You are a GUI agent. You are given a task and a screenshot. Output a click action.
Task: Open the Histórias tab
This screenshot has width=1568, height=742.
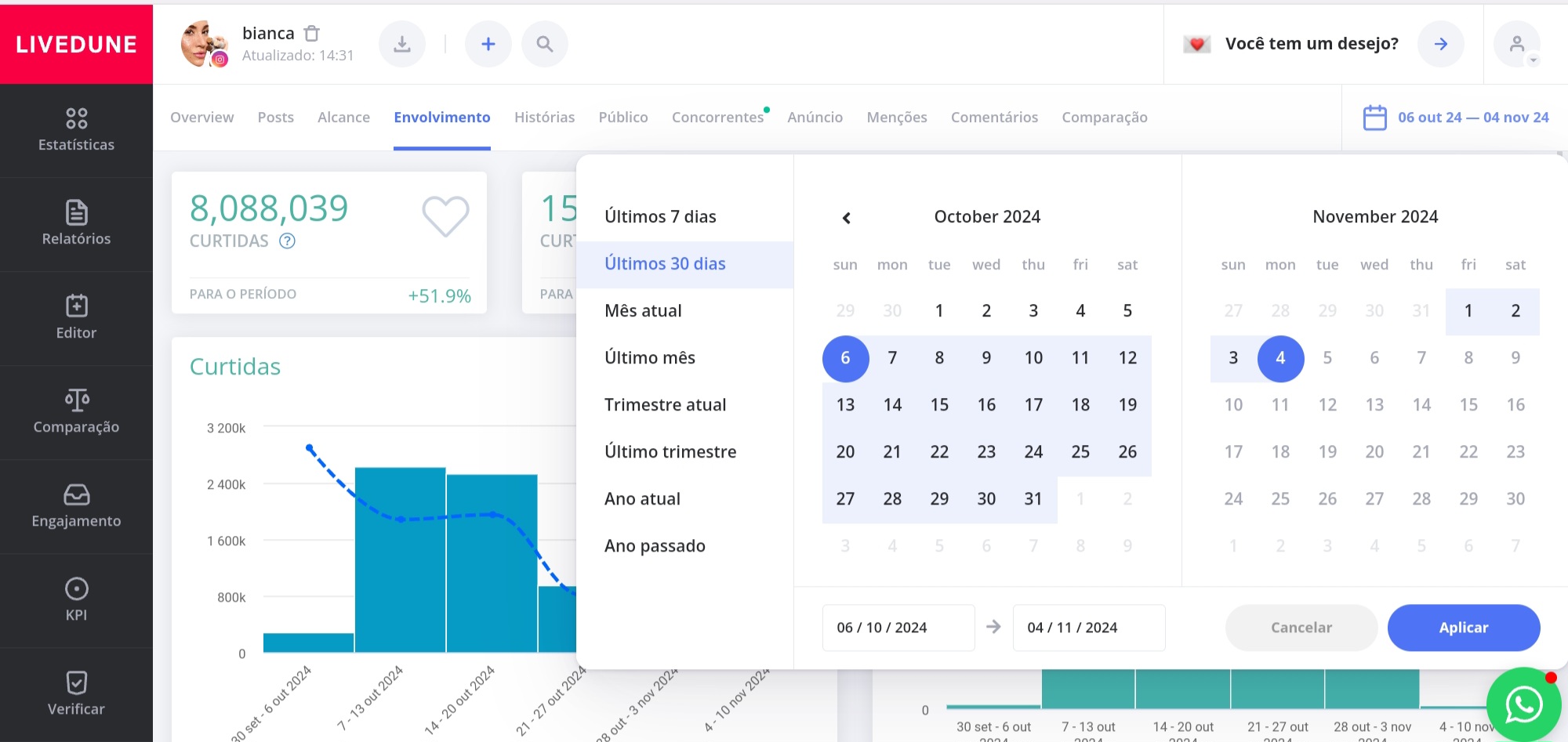tap(544, 117)
